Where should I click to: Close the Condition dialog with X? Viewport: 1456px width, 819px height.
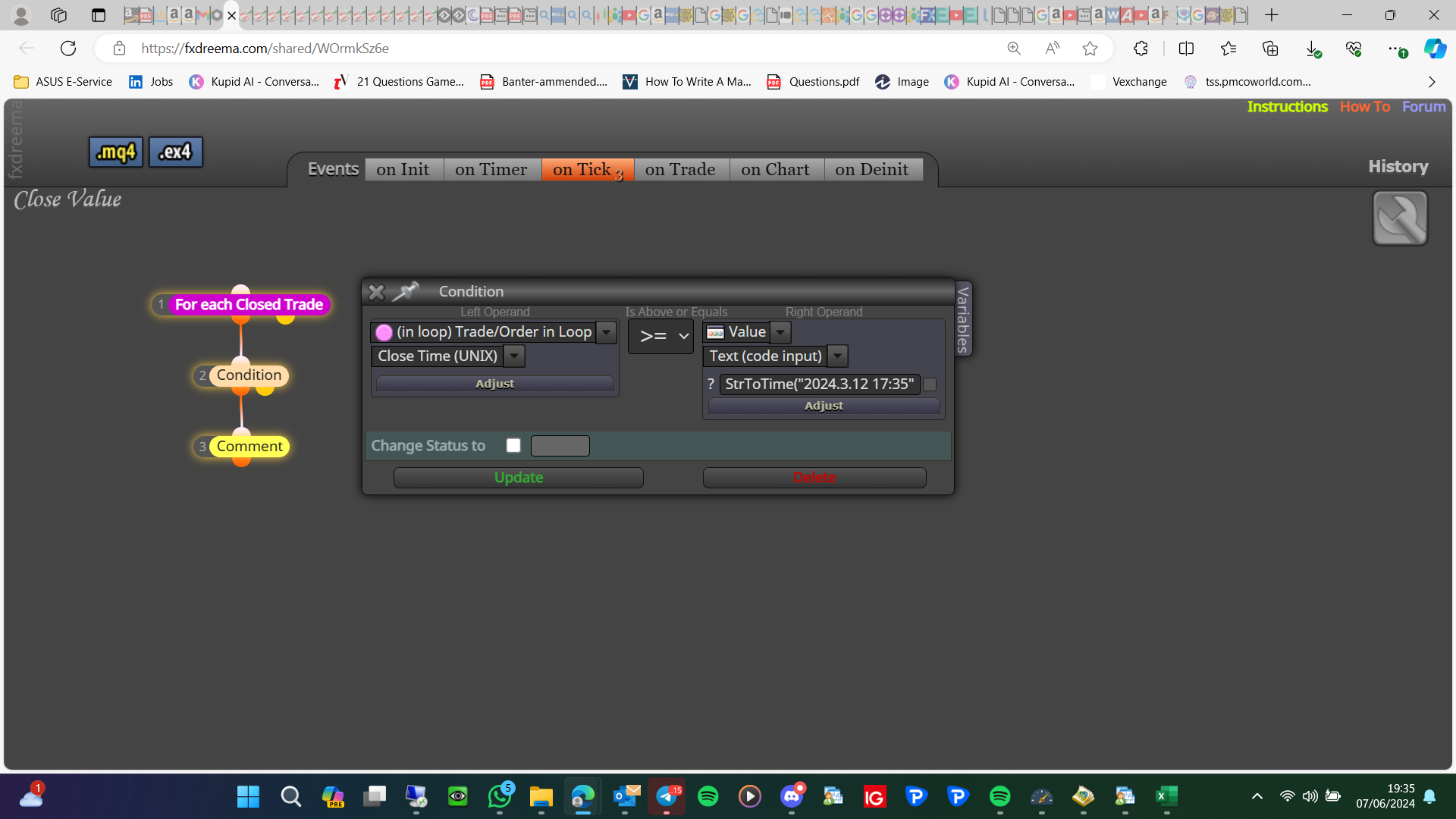(x=376, y=292)
